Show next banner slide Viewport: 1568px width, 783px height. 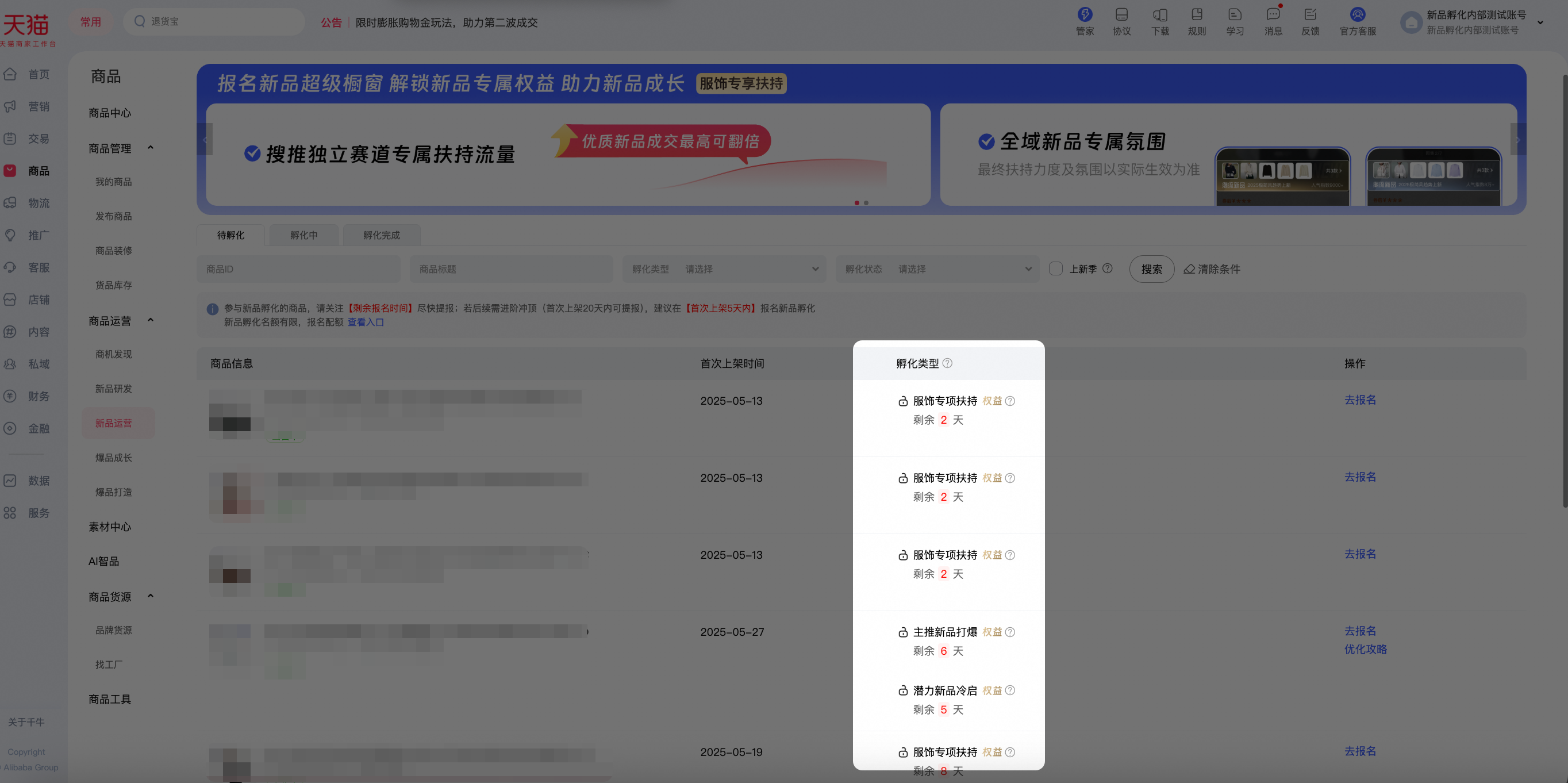pyautogui.click(x=1517, y=140)
